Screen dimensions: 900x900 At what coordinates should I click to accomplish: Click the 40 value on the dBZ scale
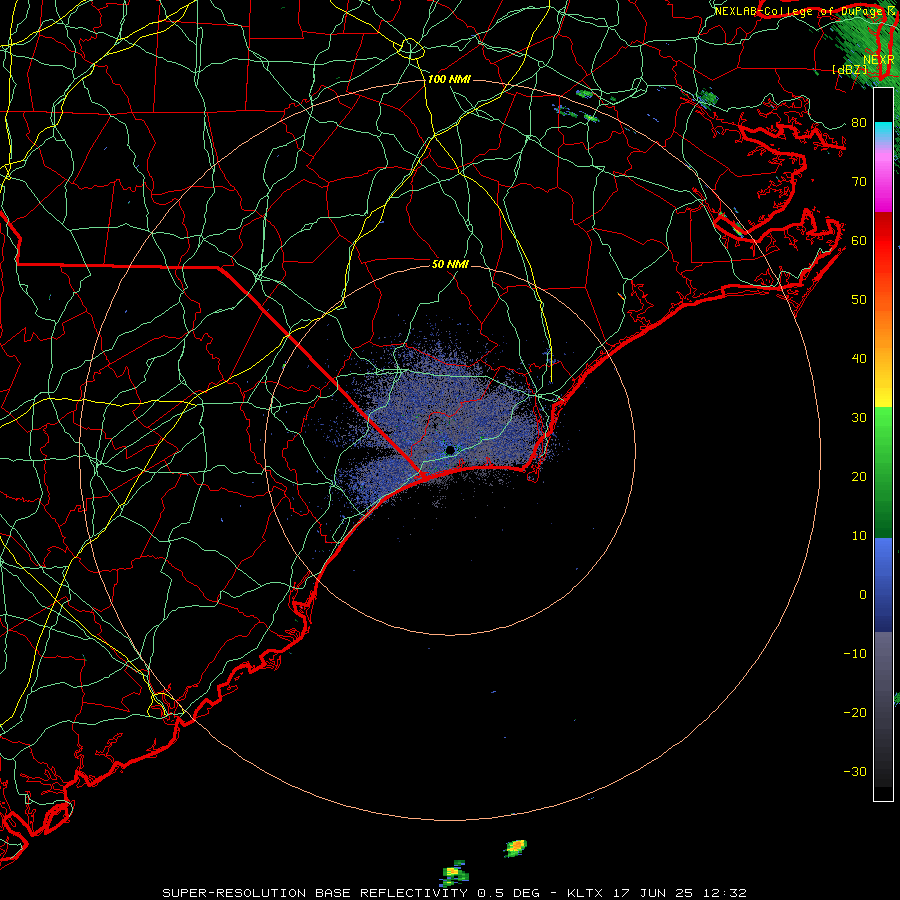click(859, 359)
